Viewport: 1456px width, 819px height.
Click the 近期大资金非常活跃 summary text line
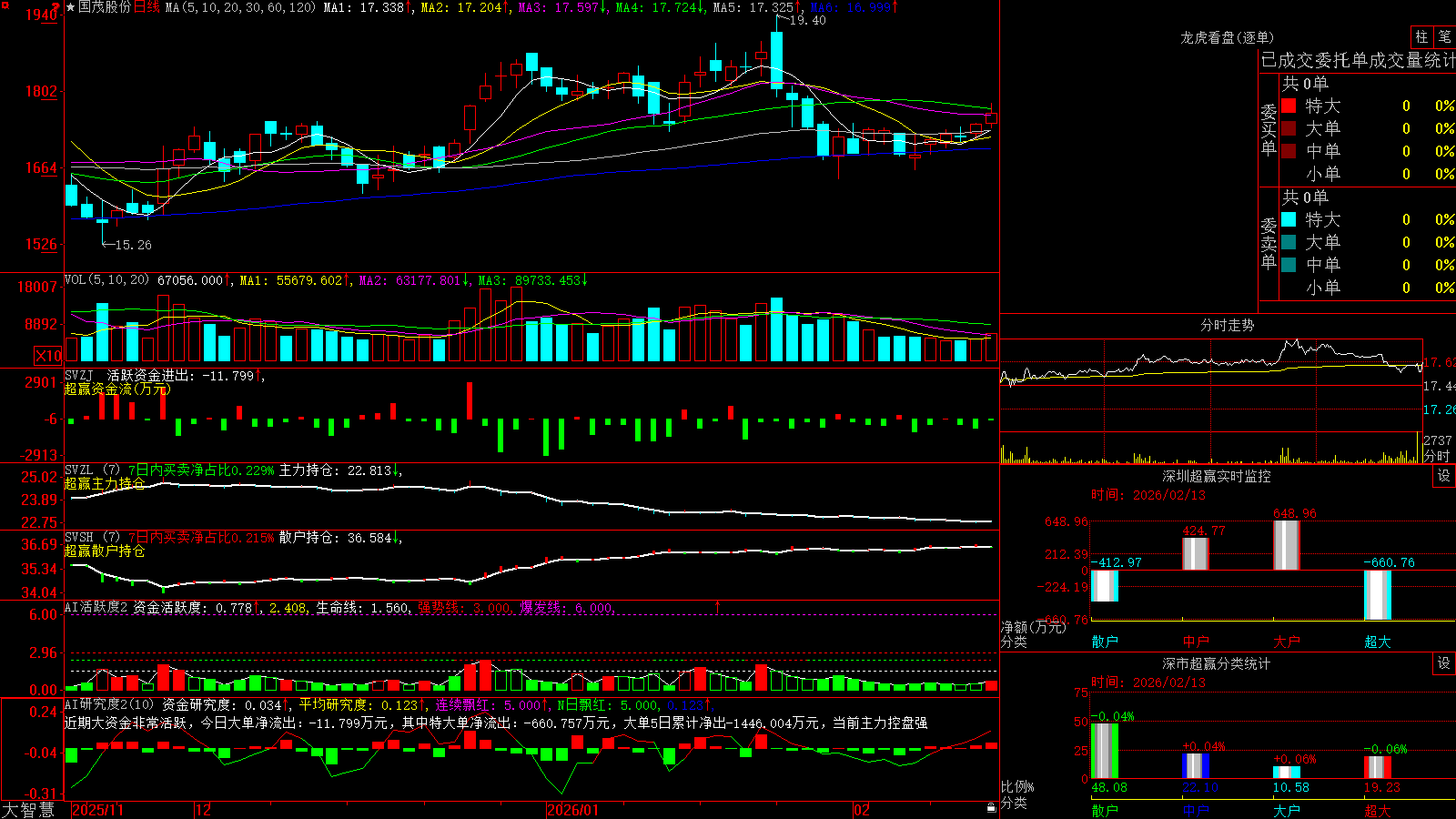[496, 723]
